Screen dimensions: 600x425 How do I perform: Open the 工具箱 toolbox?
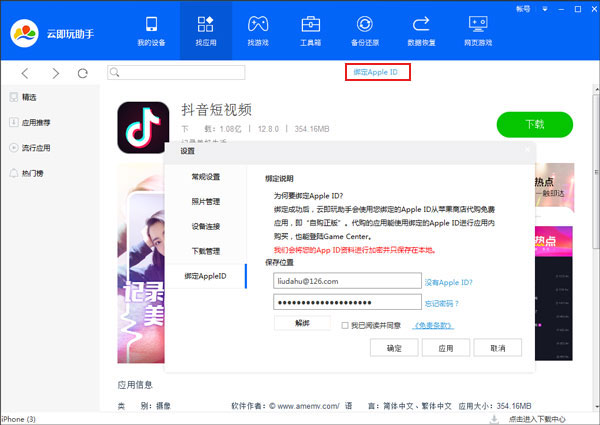coord(310,31)
